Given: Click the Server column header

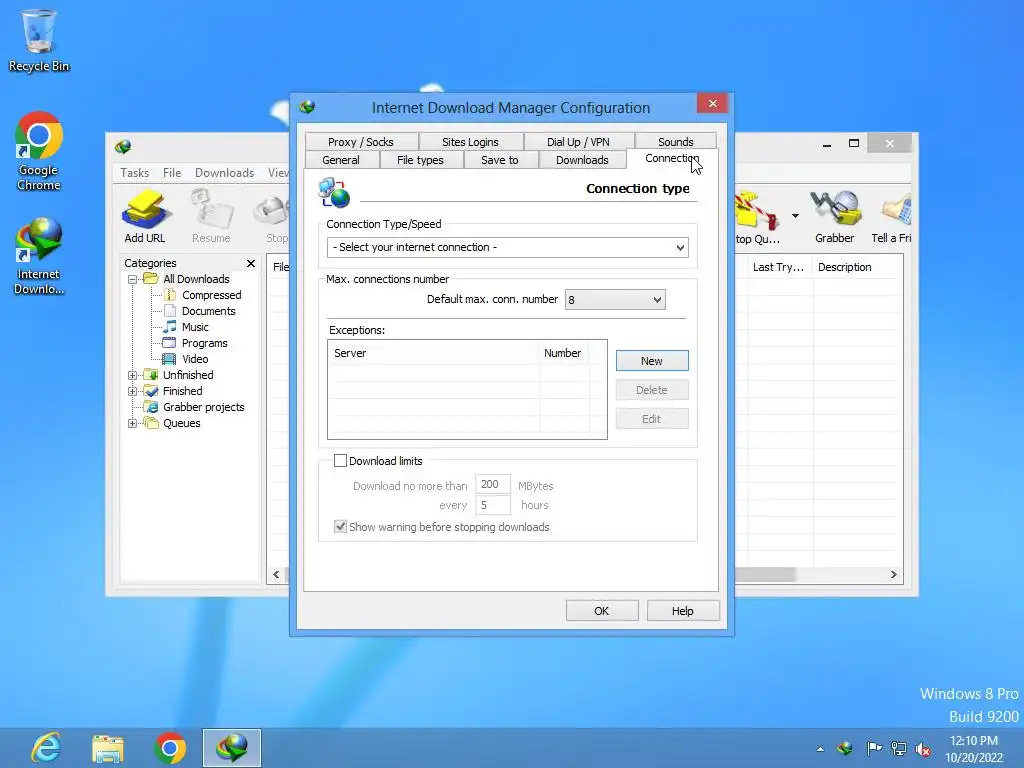Looking at the screenshot, I should pos(434,353).
